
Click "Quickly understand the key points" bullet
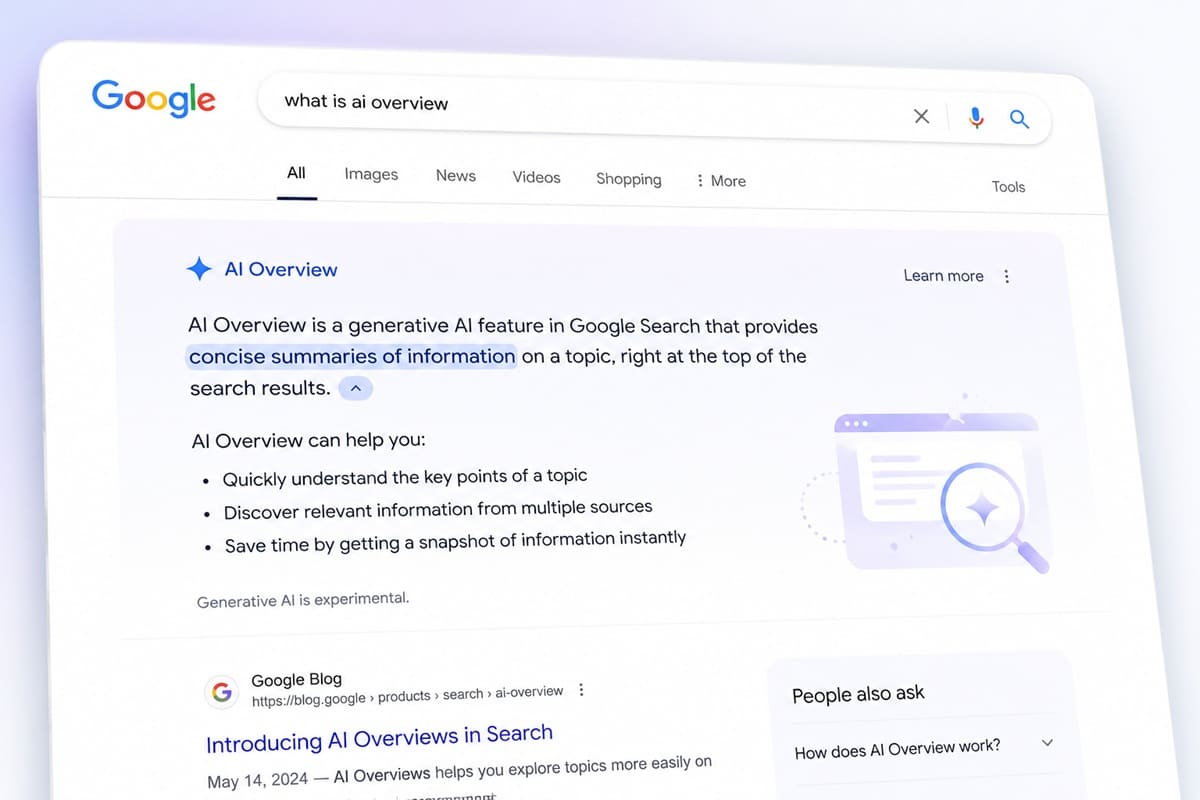(x=405, y=478)
